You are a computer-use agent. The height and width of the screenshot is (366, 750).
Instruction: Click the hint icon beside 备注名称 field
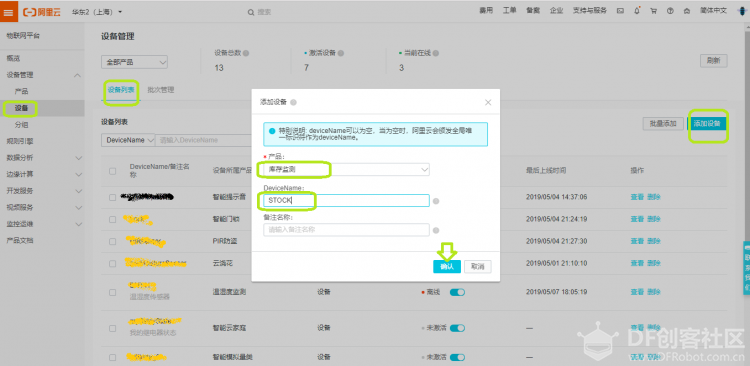point(436,231)
